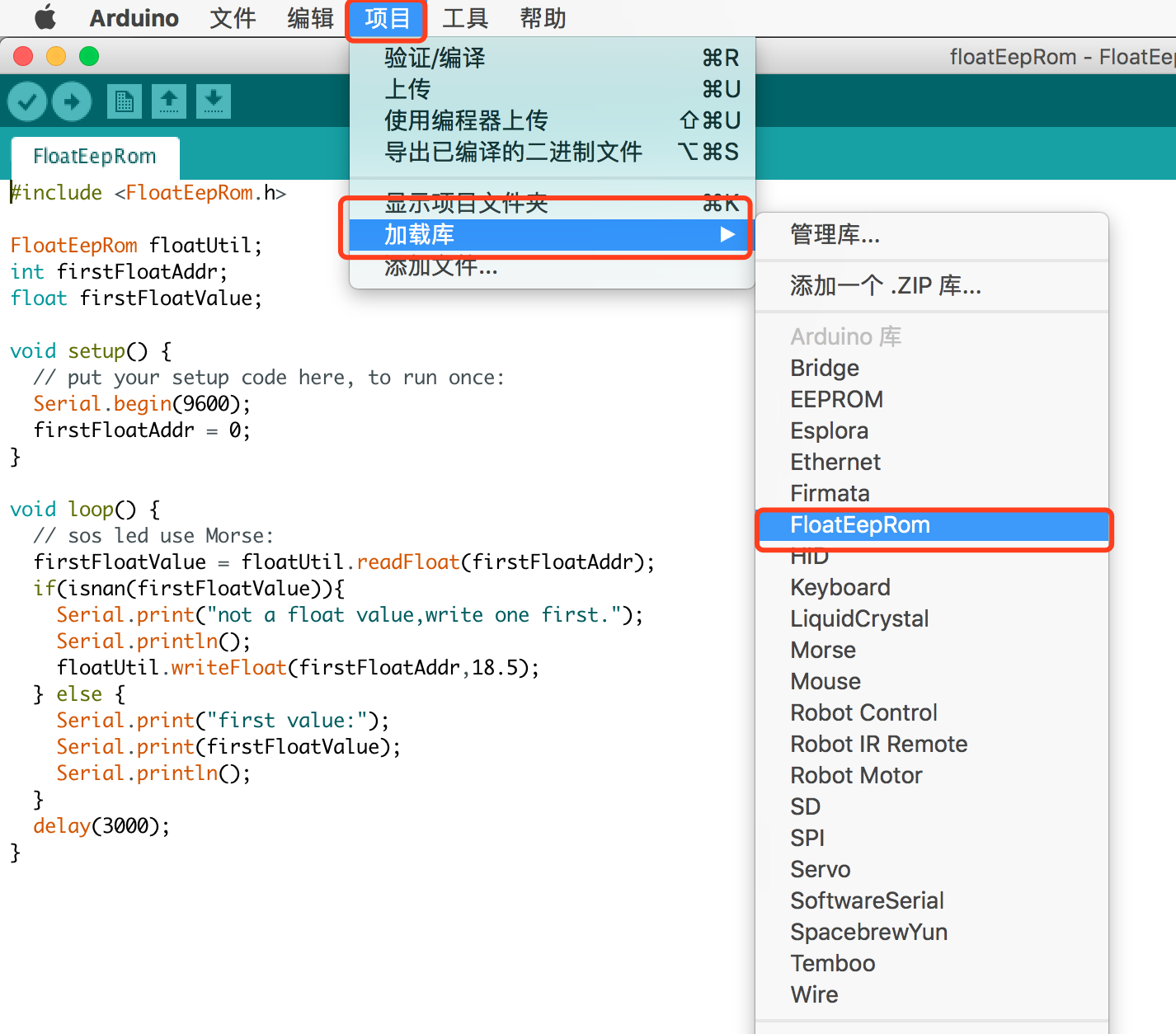Open the Arduino application menu

pyautogui.click(x=134, y=18)
